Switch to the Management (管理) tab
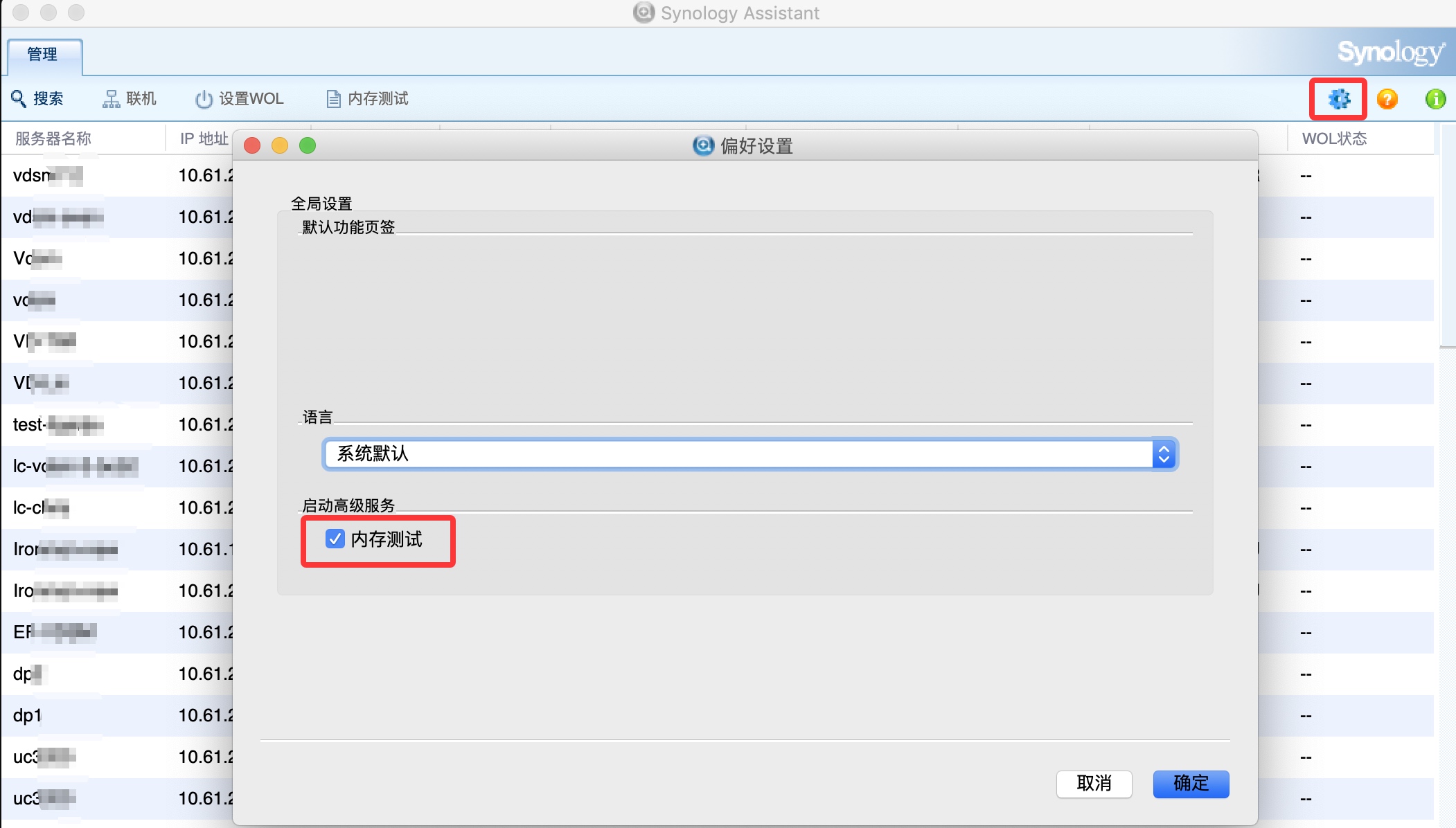1456x828 pixels. pyautogui.click(x=44, y=55)
